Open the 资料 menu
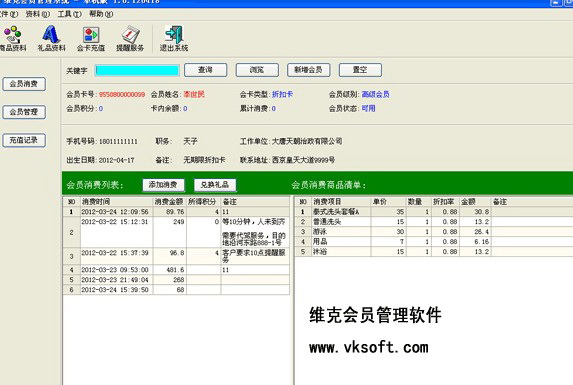The image size is (573, 385). 38,14
